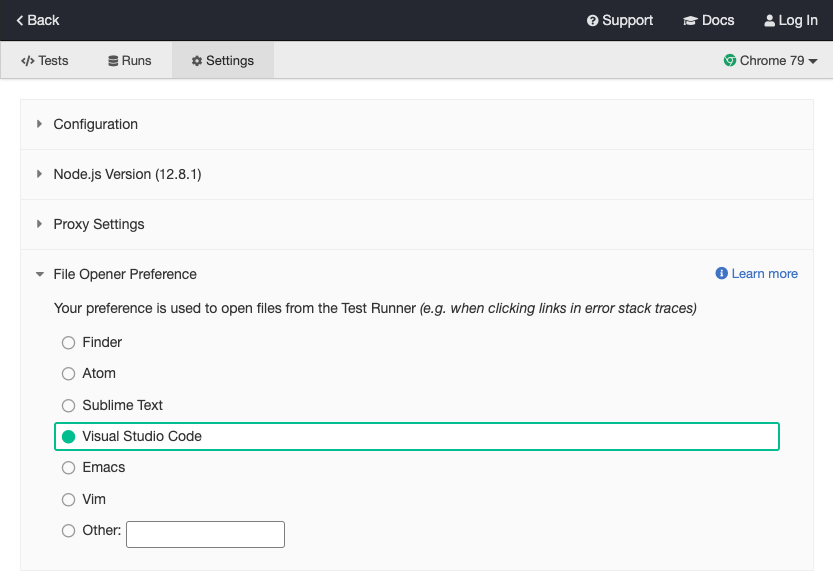
Task: Open the Chrome 79 browser dropdown
Action: 770,60
